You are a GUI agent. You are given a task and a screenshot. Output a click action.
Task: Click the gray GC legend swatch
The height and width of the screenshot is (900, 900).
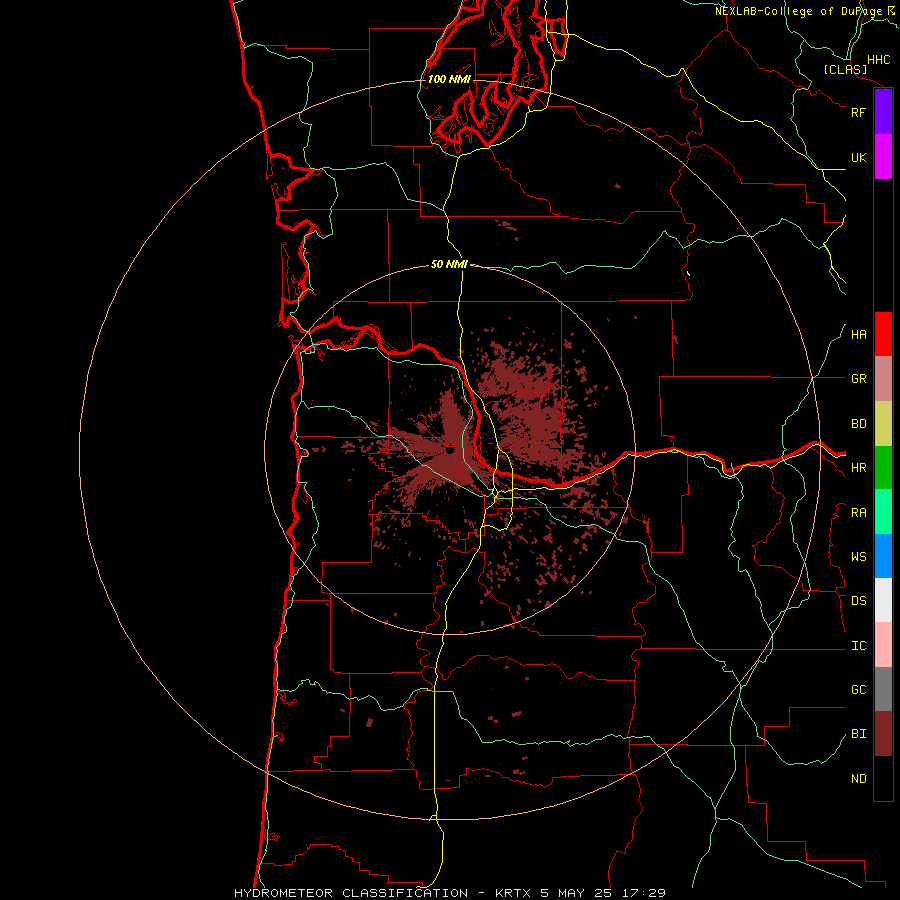[883, 689]
